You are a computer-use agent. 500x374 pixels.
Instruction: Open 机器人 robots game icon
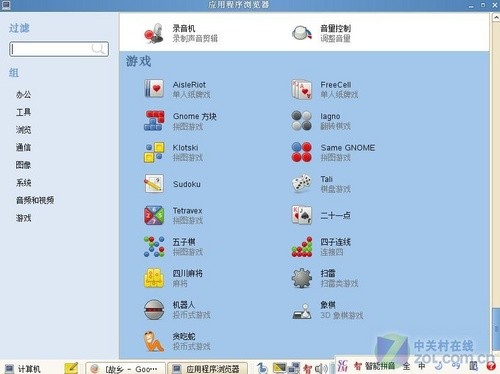tap(154, 310)
